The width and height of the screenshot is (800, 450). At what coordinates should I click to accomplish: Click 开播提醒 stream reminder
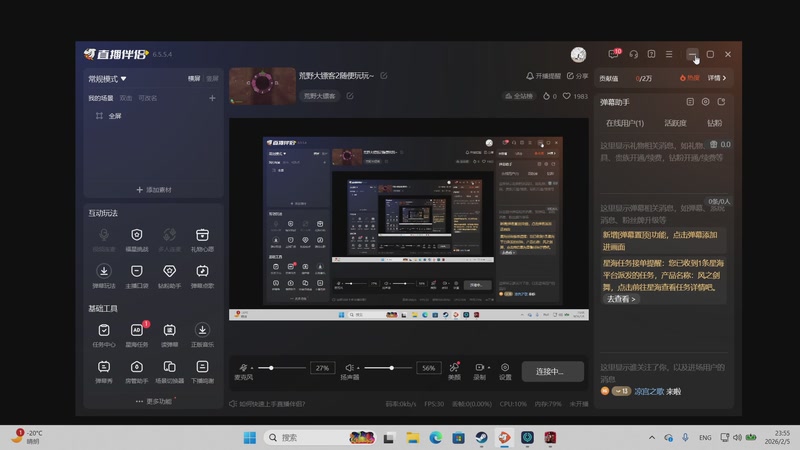[x=543, y=76]
